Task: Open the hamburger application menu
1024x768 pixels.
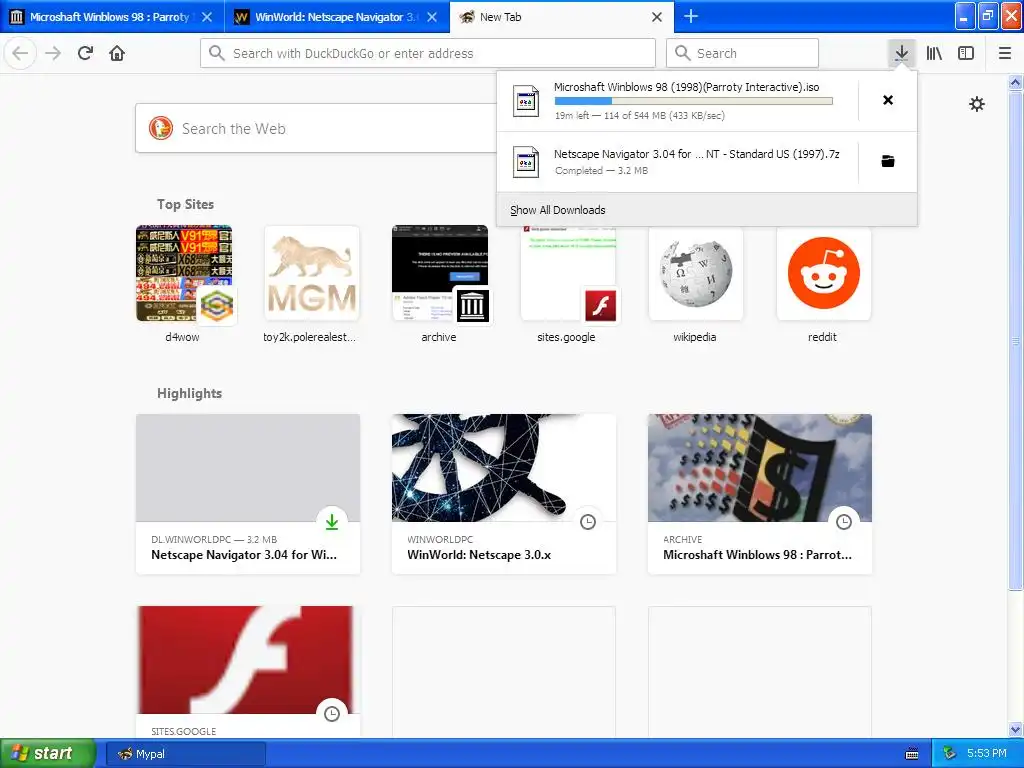Action: [1004, 53]
